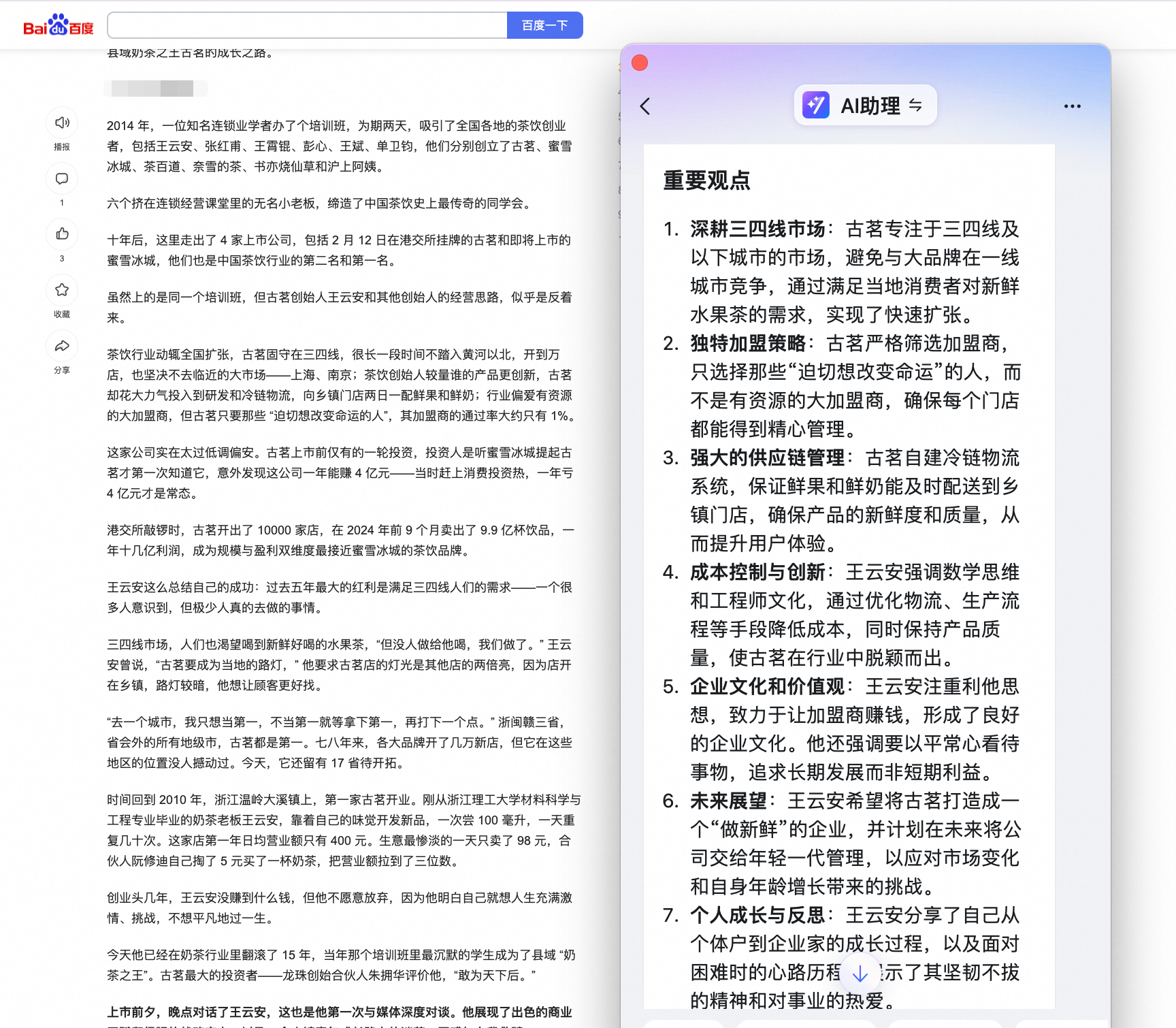Screen dimensions: 1176x1028
Task: Click the blurred author name block
Action: [x=155, y=89]
